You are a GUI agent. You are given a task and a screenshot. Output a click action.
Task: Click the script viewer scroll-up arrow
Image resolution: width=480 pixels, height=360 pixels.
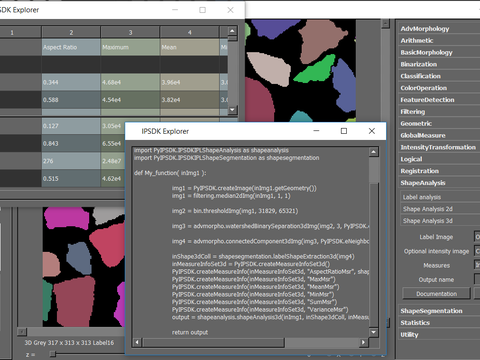coord(374,152)
